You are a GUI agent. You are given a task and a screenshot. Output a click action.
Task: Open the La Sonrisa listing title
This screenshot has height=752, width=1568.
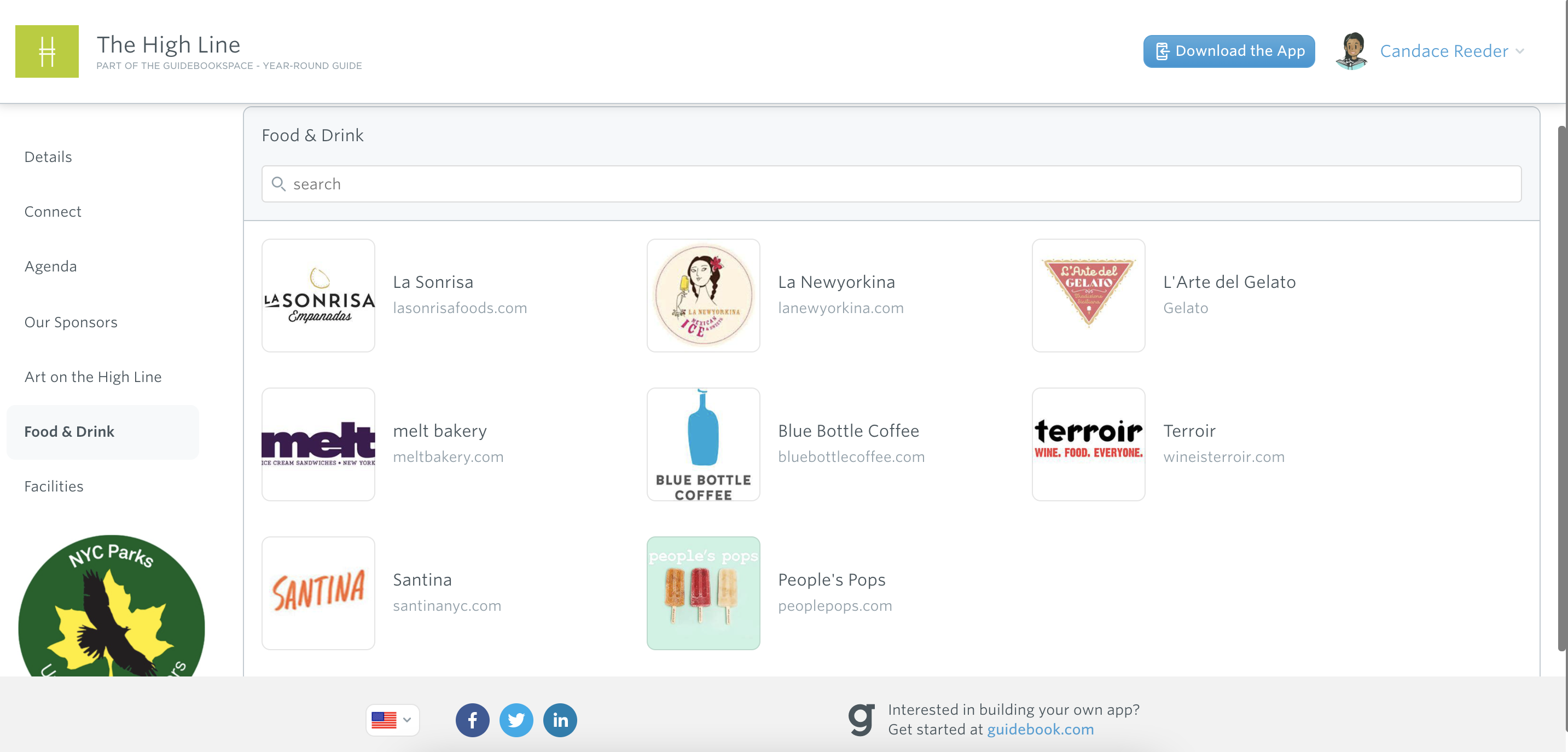[433, 282]
